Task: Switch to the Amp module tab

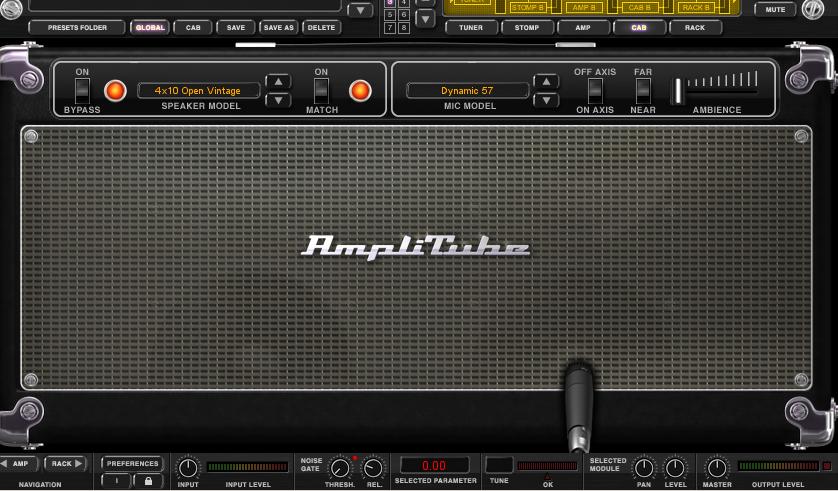Action: click(583, 27)
